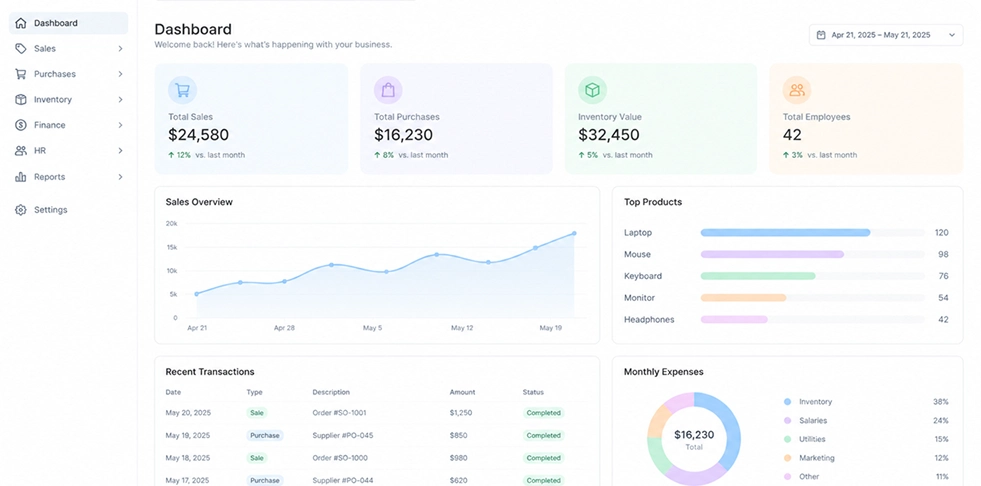The width and height of the screenshot is (981, 486).
Task: Click the May 18, 2025 date cell
Action: (188, 458)
